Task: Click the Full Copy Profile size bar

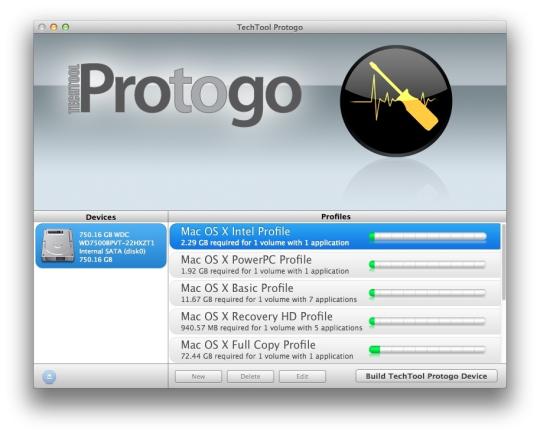Action: point(427,350)
